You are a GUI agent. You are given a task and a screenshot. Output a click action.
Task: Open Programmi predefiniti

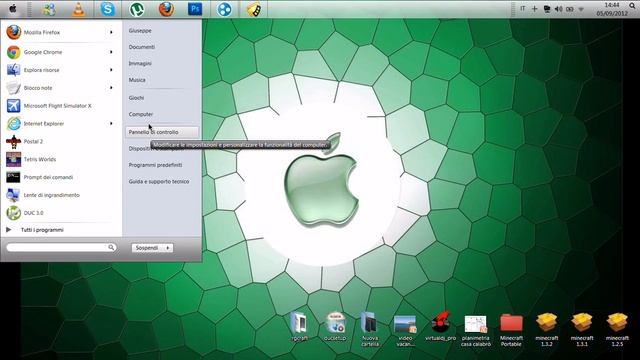(155, 165)
